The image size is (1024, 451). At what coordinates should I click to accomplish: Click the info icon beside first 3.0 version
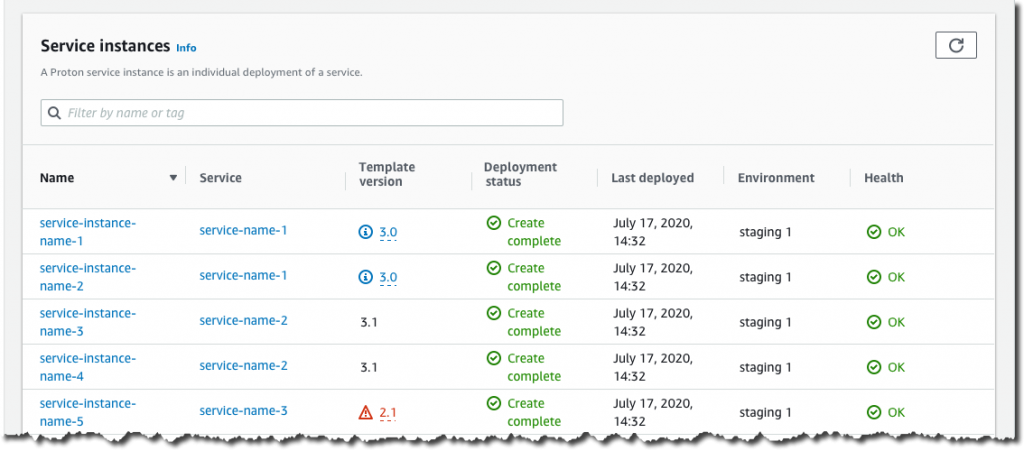point(365,232)
